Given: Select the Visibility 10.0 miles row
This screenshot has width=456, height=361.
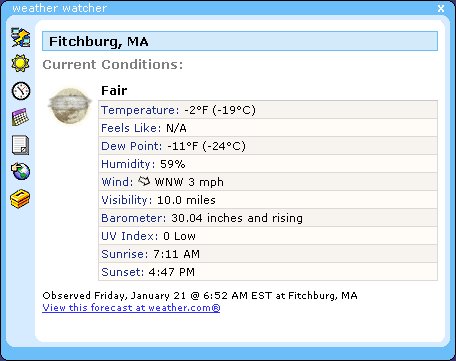Looking at the screenshot, I should point(268,200).
